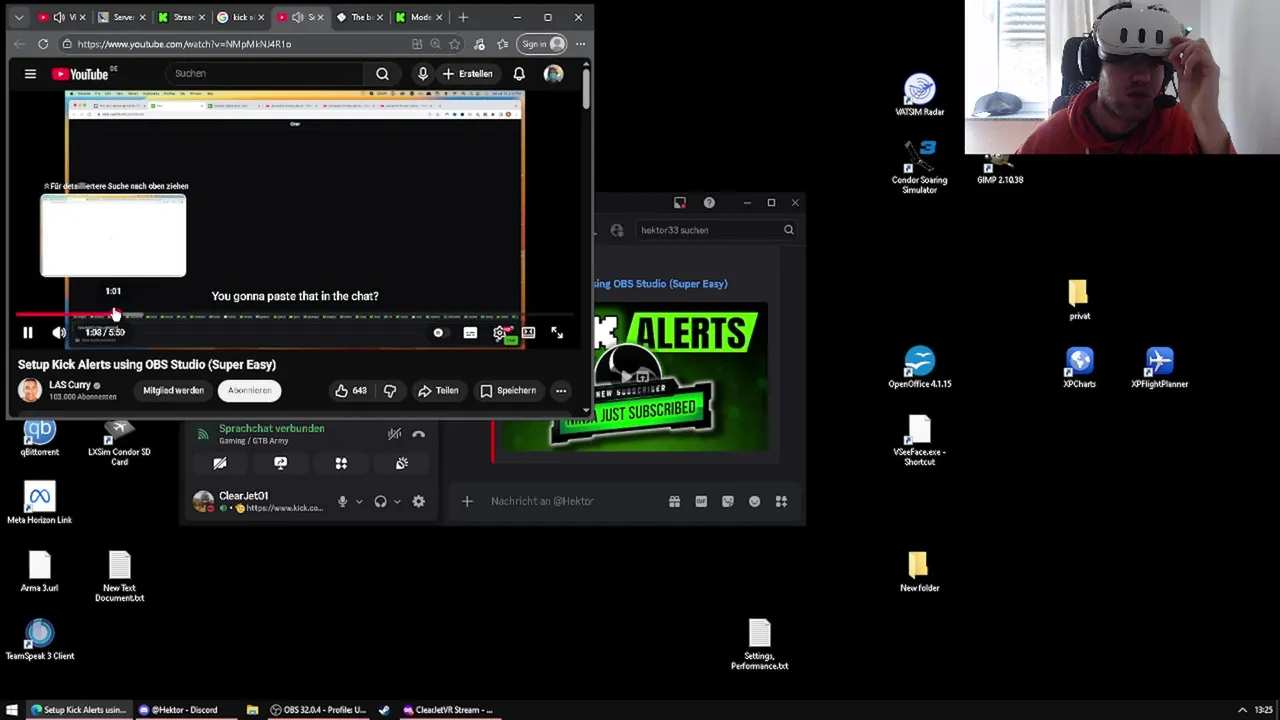1280x720 pixels.
Task: Open YouTube player settings gear
Action: pyautogui.click(x=499, y=333)
